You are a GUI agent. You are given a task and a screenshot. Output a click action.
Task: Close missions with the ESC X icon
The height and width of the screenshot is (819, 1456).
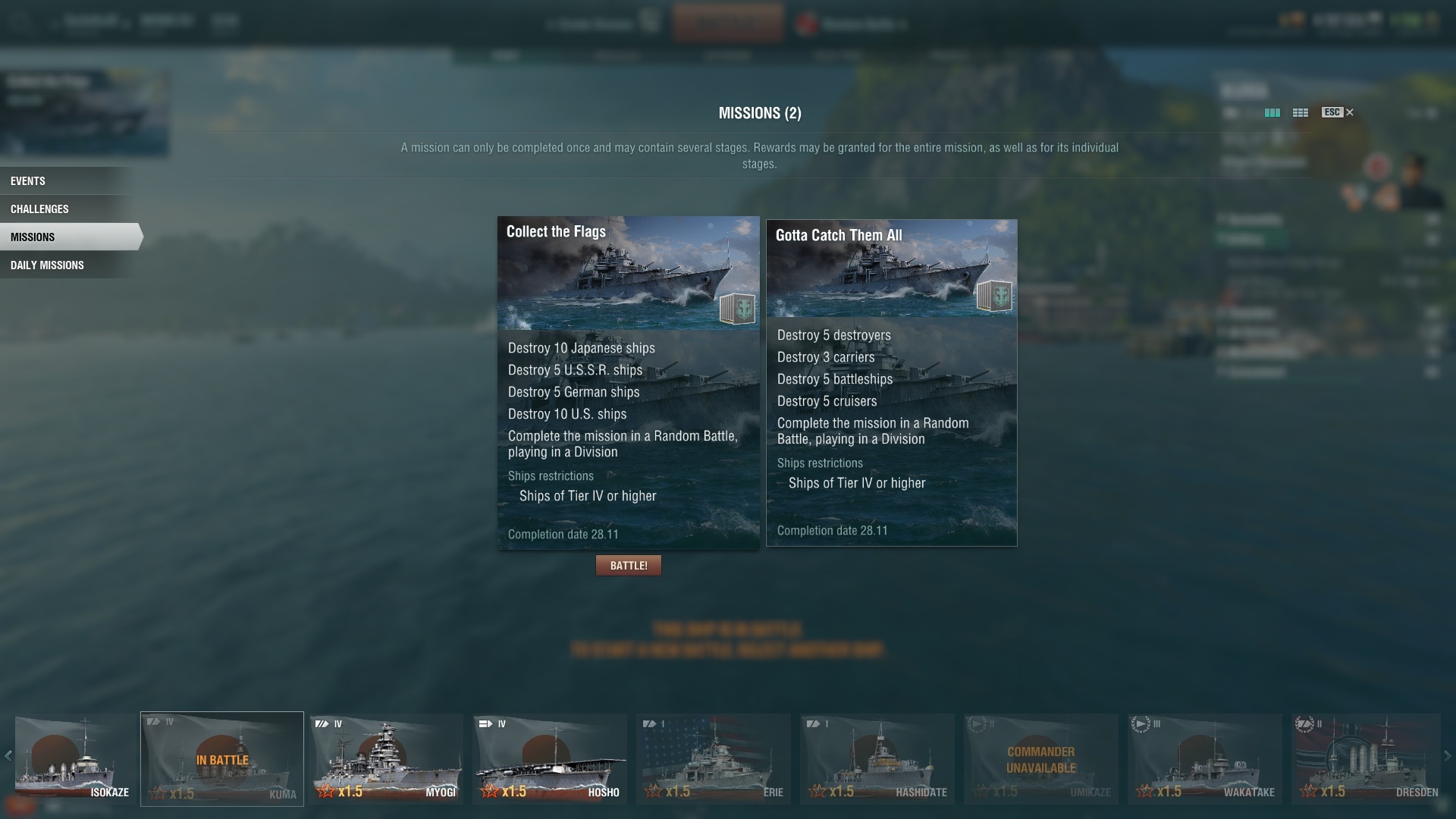point(1338,112)
